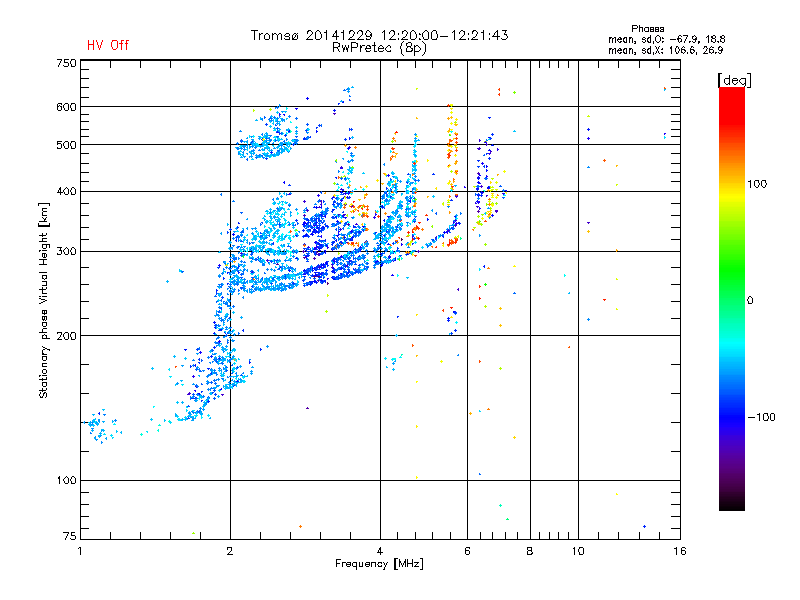Image resolution: width=800 pixels, height=600 pixels.
Task: Click the colorbar '0' tick label
Action: tap(750, 300)
